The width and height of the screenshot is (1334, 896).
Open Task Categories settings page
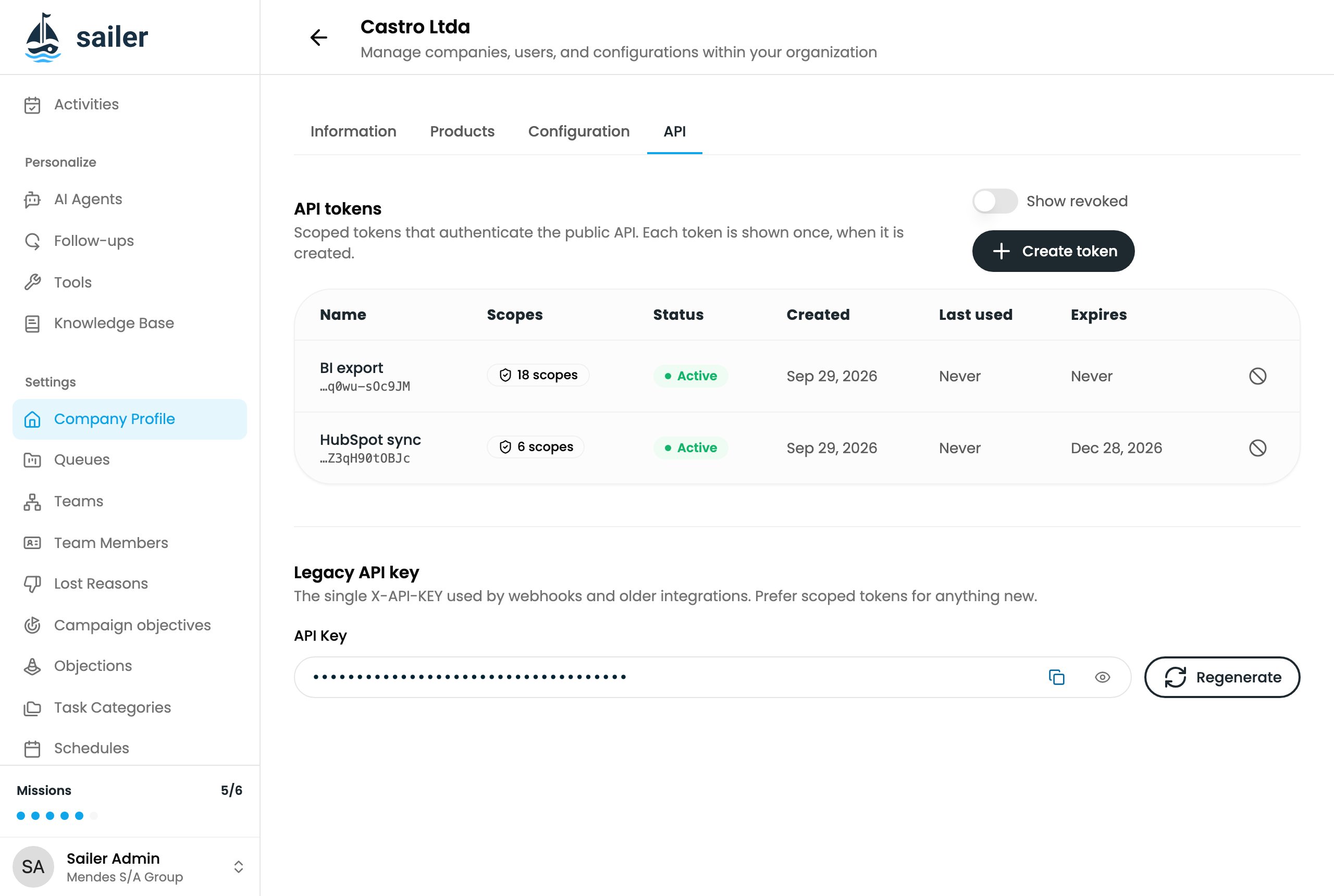pyautogui.click(x=129, y=707)
